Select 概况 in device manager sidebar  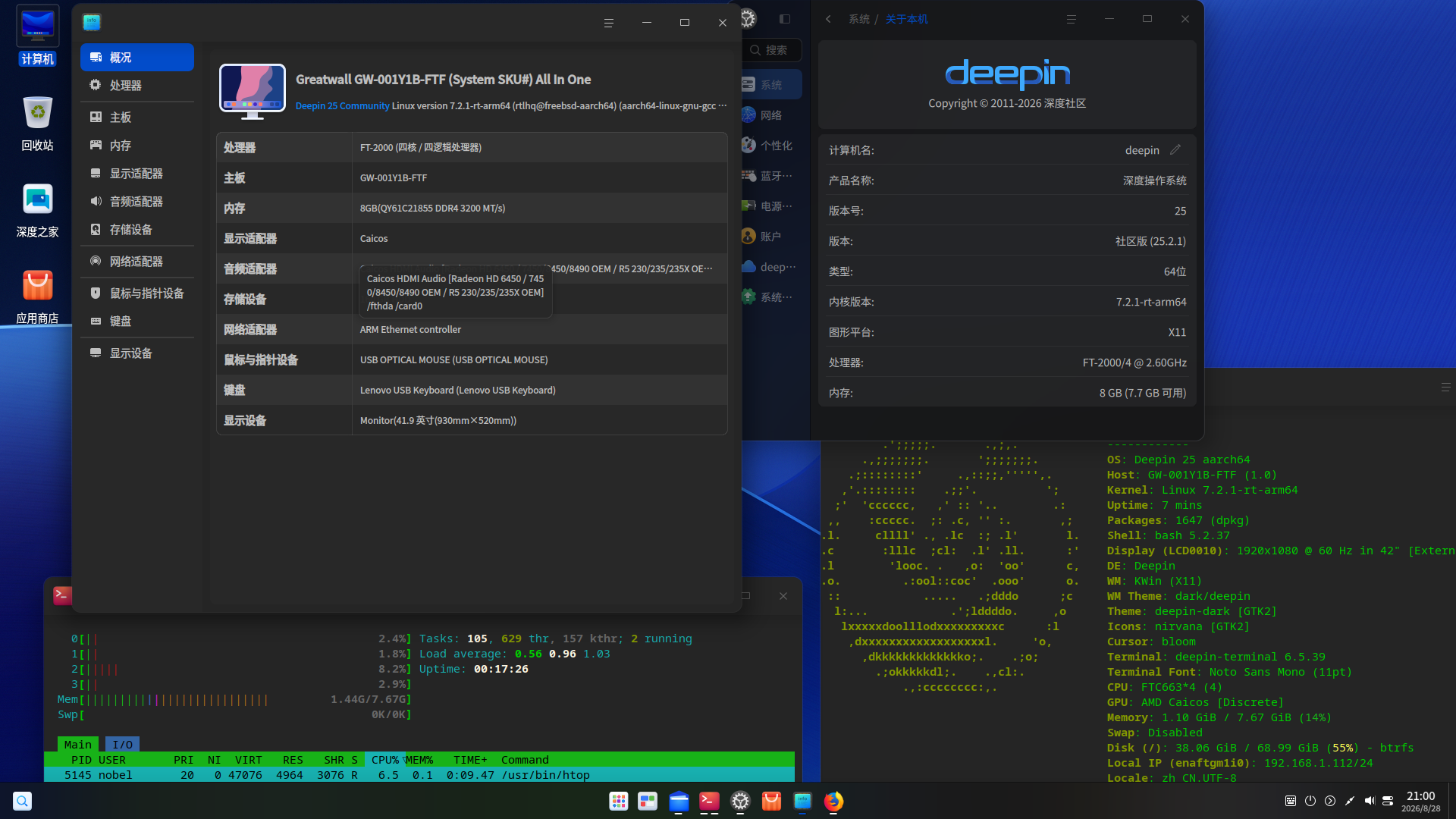137,58
